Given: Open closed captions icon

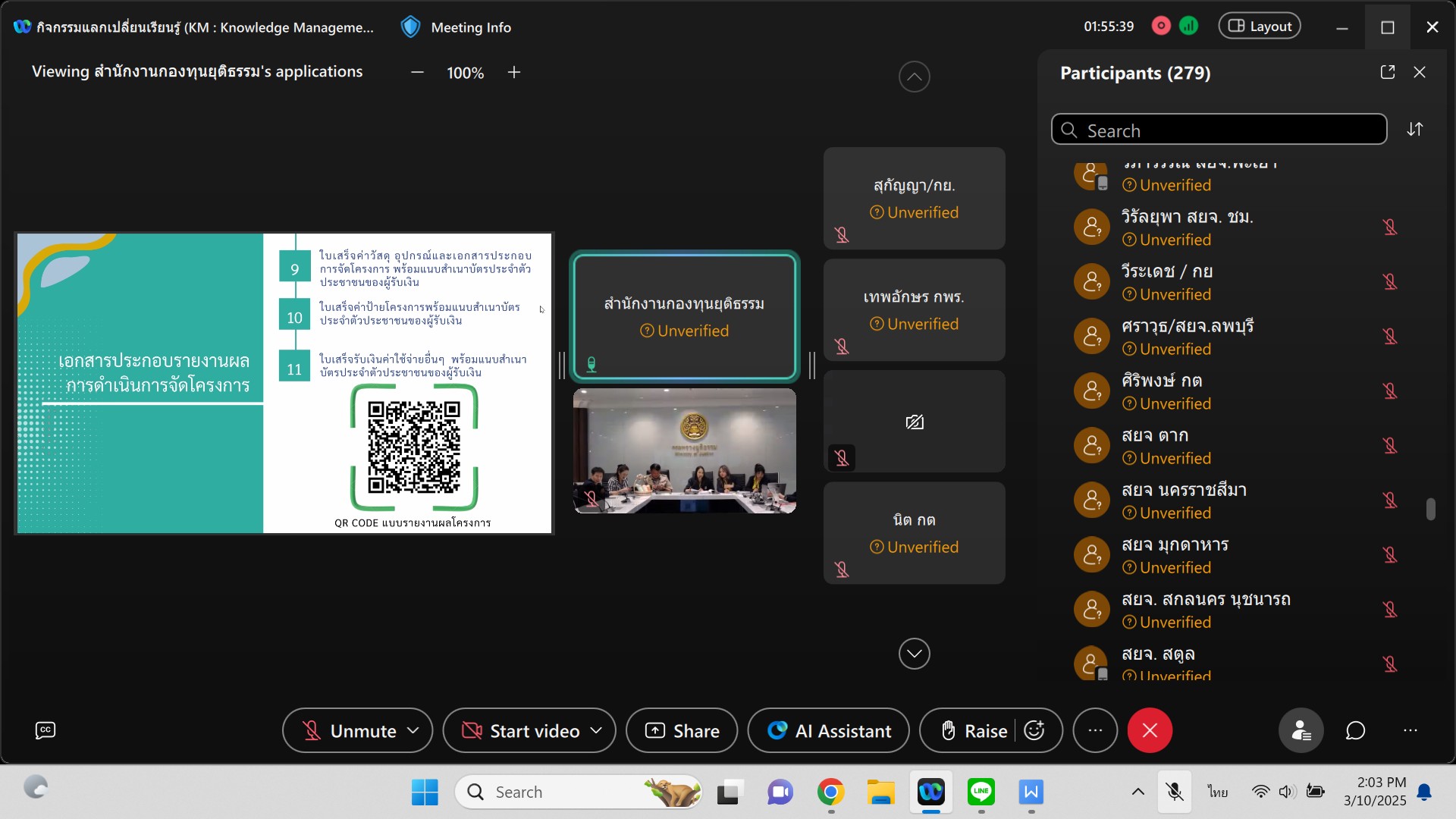Looking at the screenshot, I should [x=45, y=730].
